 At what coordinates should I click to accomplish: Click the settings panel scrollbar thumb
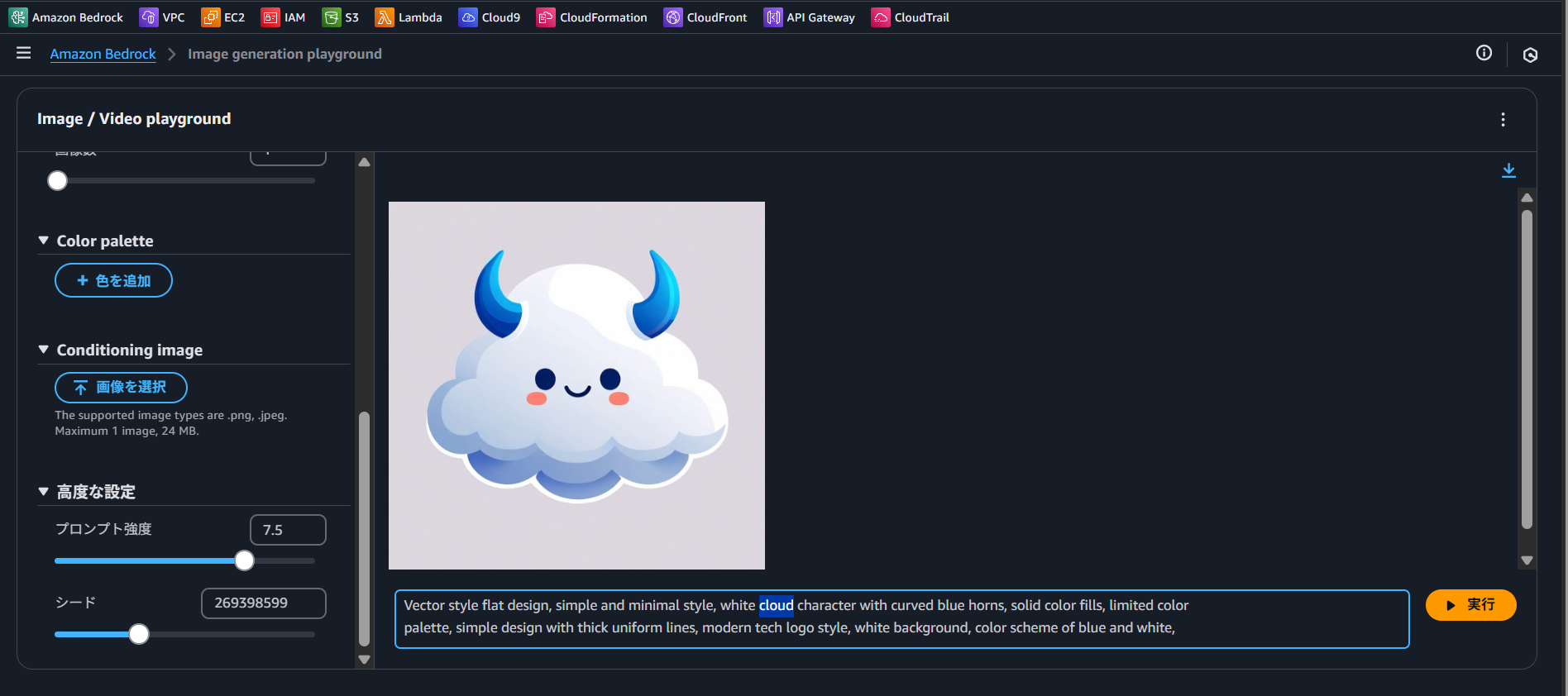(364, 529)
